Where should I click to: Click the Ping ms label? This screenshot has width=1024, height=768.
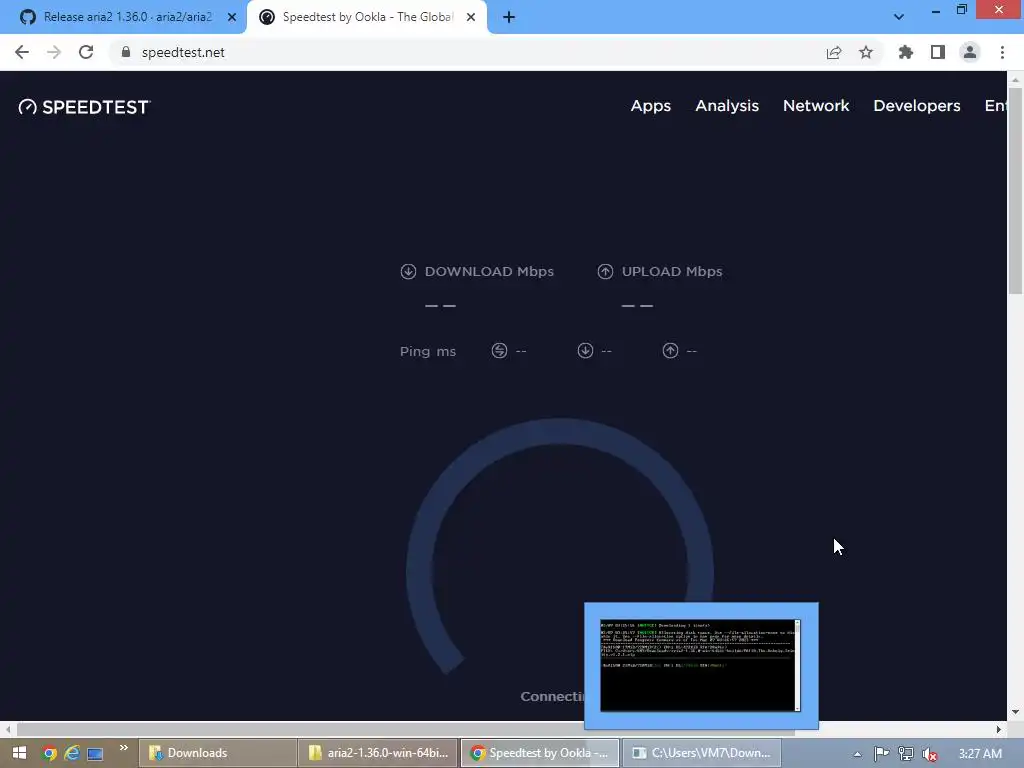(x=428, y=351)
